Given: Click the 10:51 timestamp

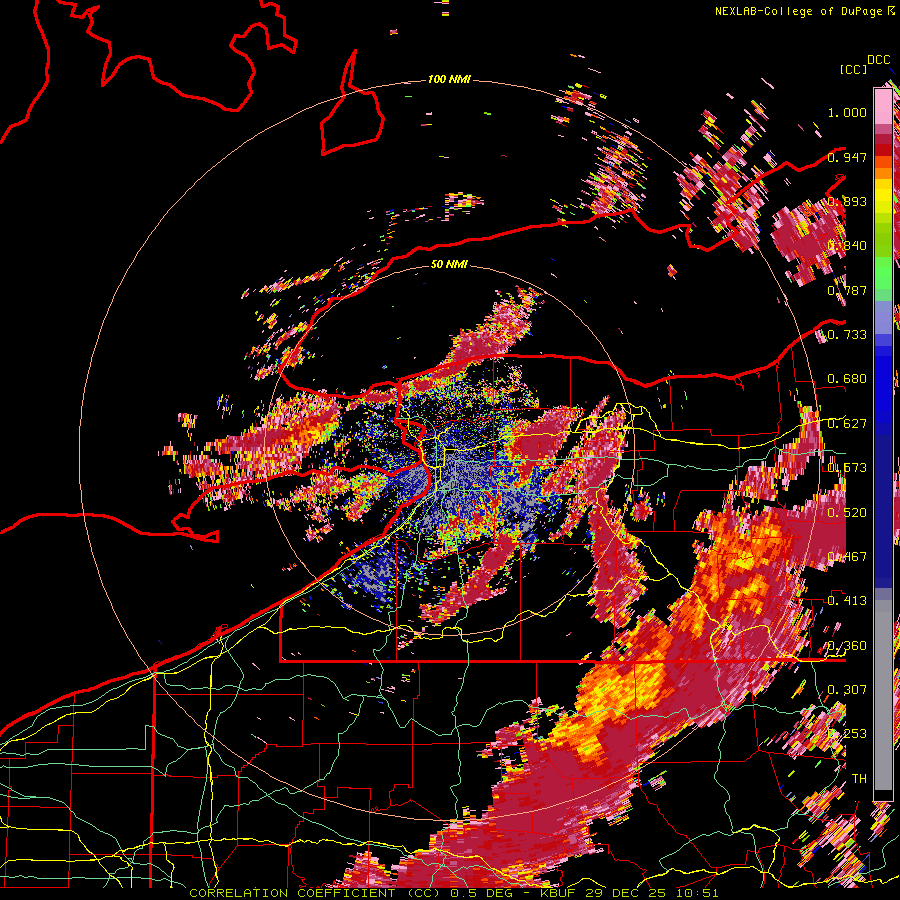Looking at the screenshot, I should click(x=697, y=893).
